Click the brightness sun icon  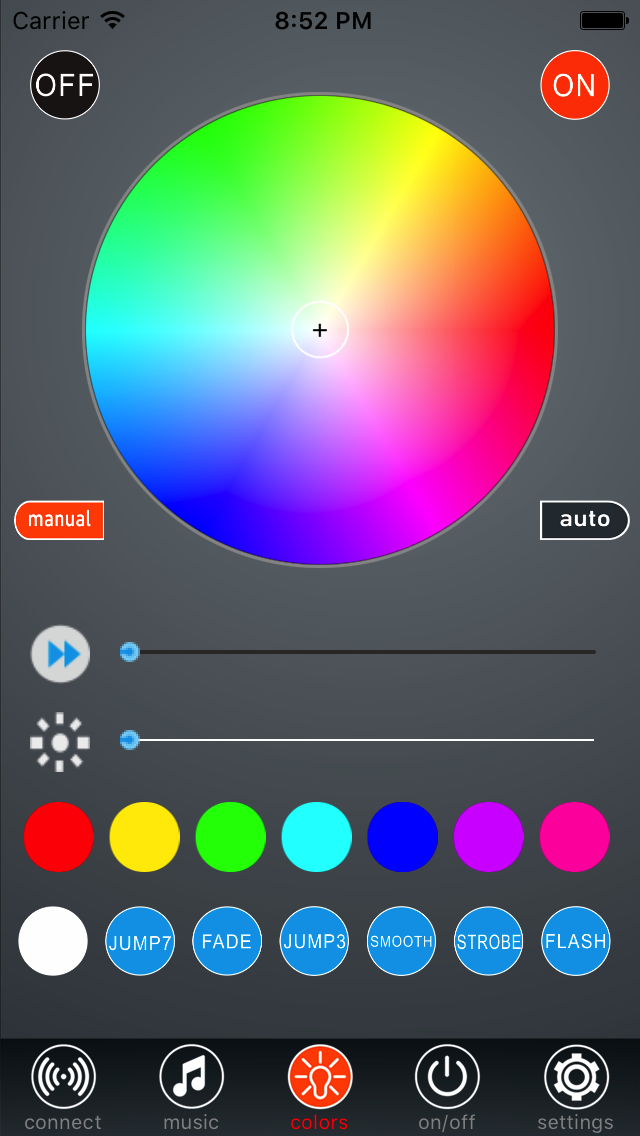pyautogui.click(x=60, y=742)
